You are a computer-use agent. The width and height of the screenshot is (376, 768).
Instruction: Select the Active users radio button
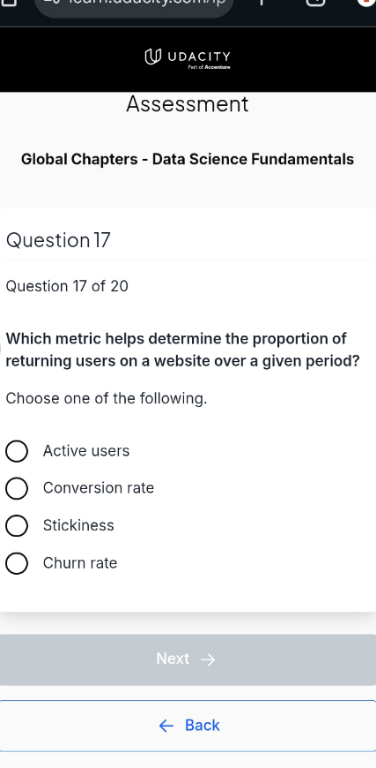[x=17, y=451]
